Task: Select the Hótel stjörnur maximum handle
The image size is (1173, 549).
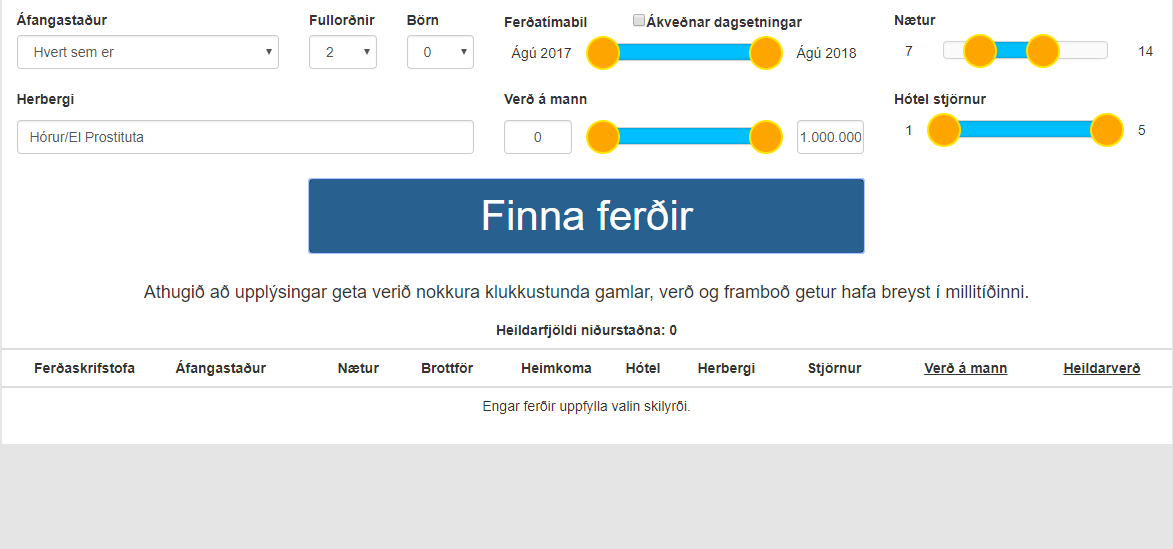Action: 1107,130
